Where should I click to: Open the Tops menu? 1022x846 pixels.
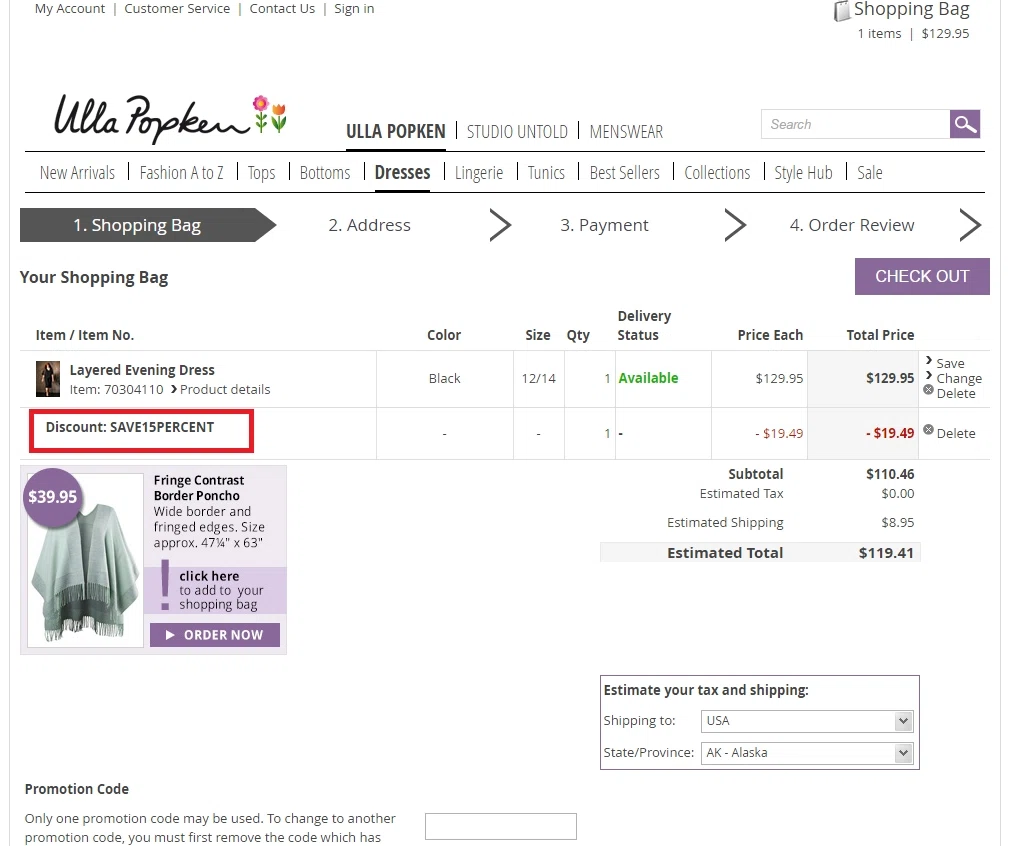(x=261, y=173)
